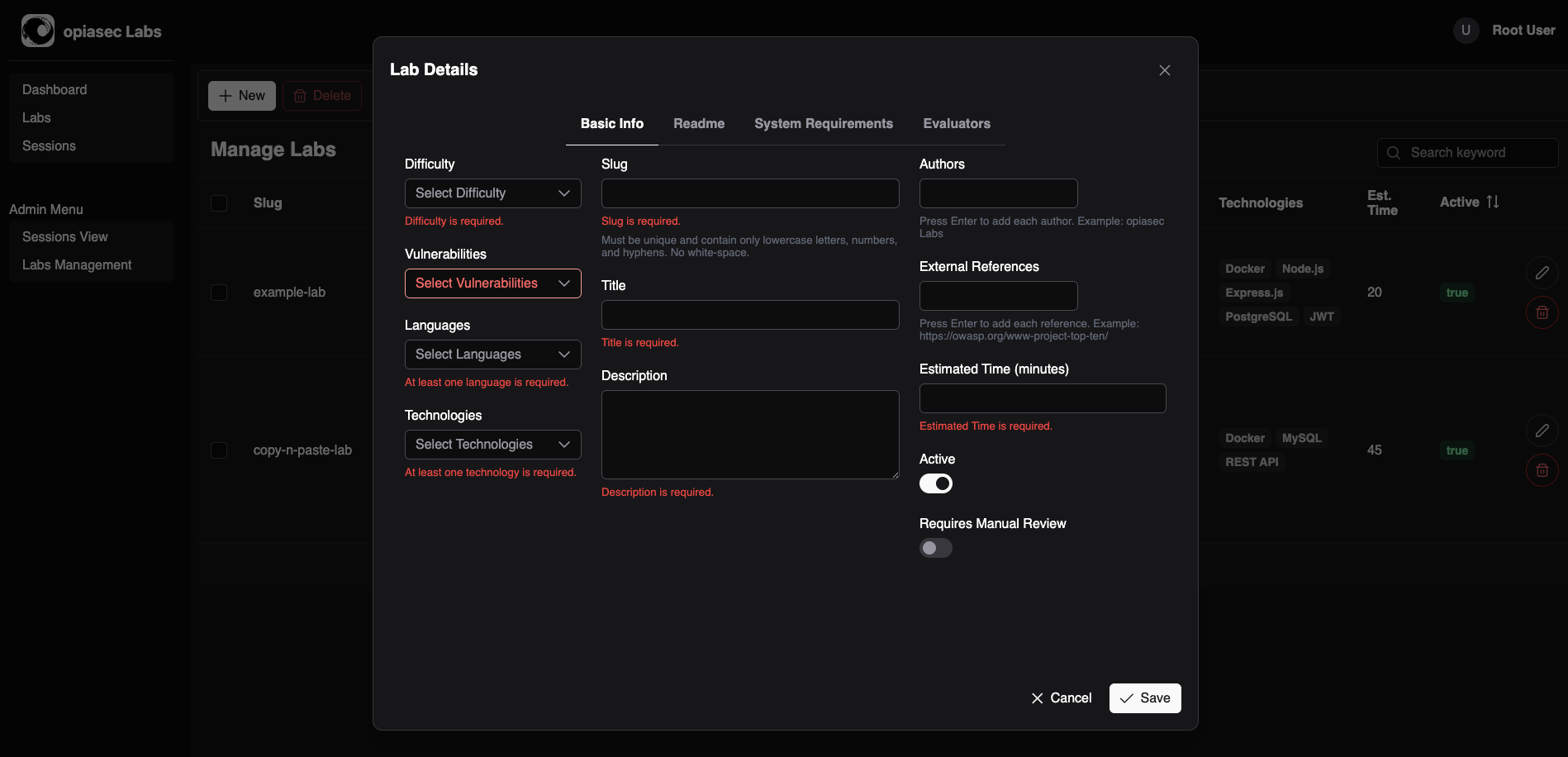Click the Save button
1568x757 pixels.
pyautogui.click(x=1145, y=698)
